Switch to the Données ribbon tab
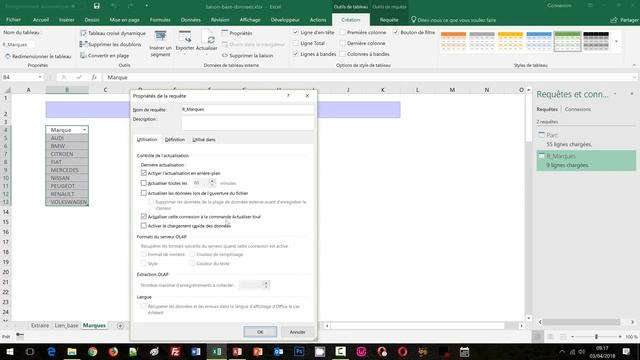Image resolution: width=640 pixels, height=360 pixels. click(x=191, y=20)
